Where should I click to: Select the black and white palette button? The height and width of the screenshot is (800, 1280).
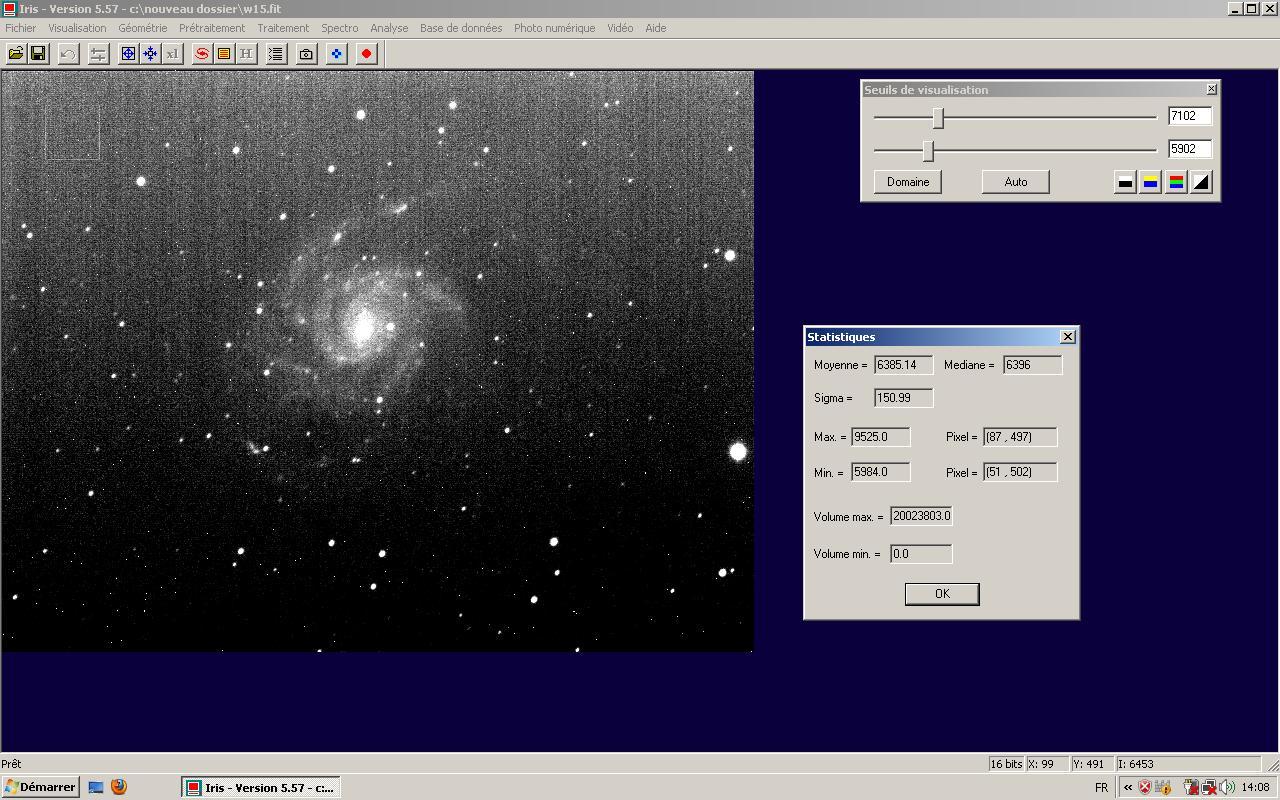point(1125,182)
